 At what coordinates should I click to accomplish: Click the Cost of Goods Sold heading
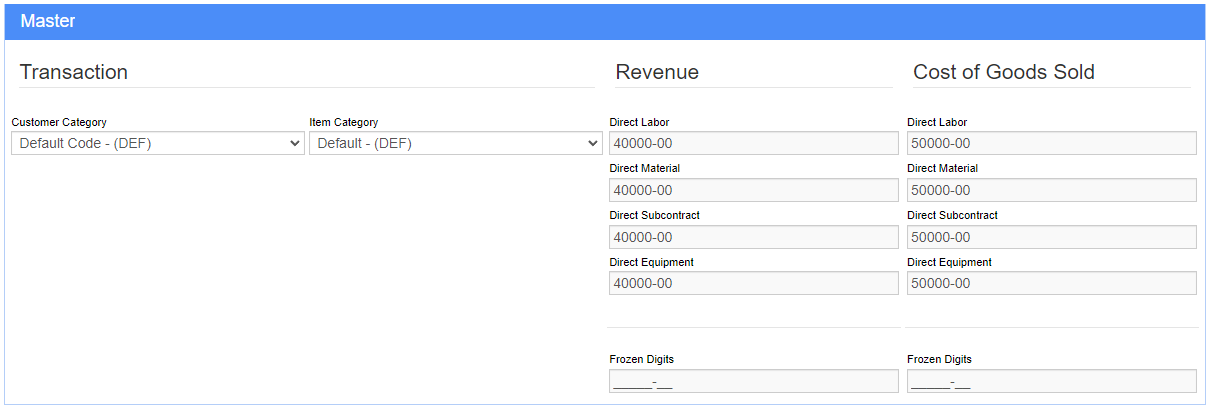tap(1004, 72)
